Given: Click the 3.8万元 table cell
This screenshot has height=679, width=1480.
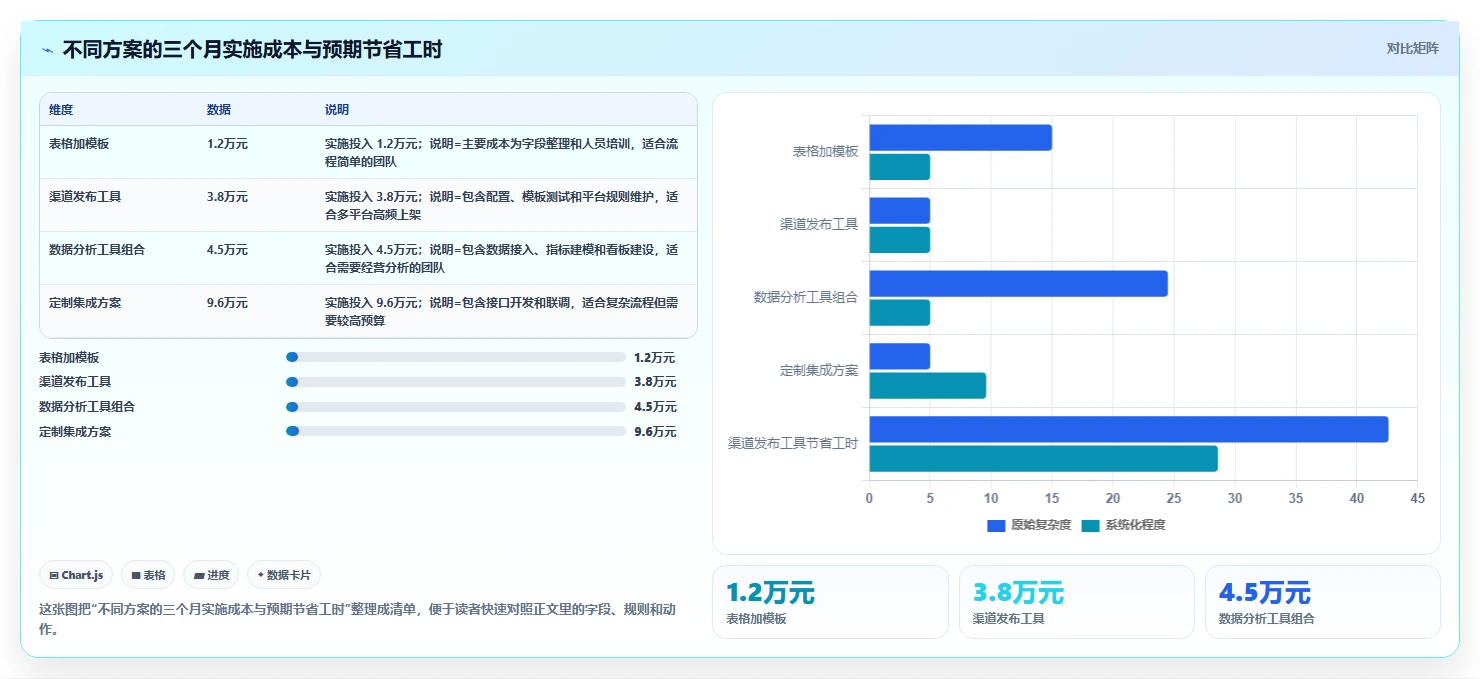Looking at the screenshot, I should coord(227,197).
